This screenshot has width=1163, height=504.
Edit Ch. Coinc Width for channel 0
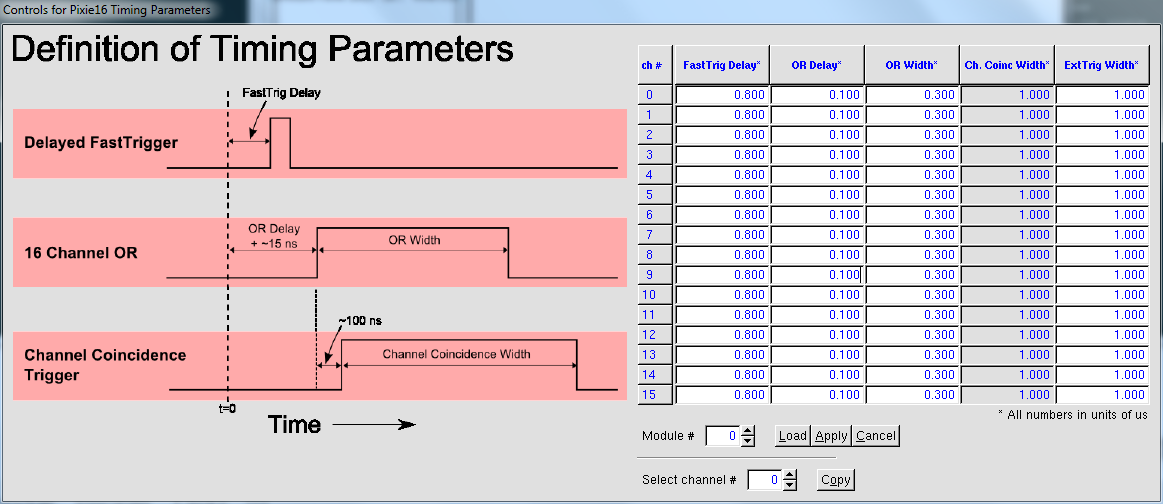coord(1007,95)
